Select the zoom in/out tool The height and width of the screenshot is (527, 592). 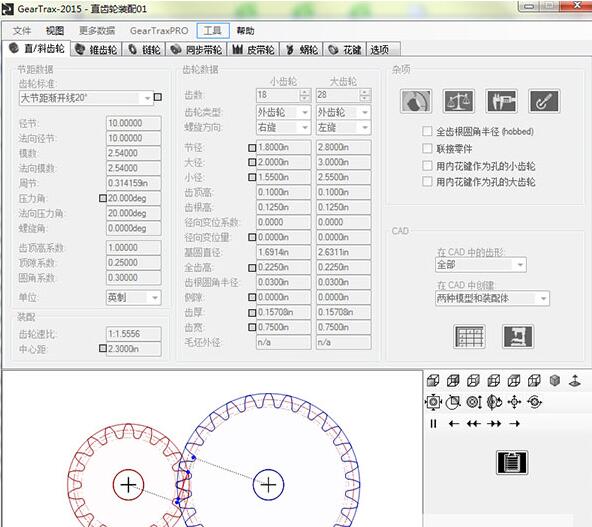[x=473, y=402]
